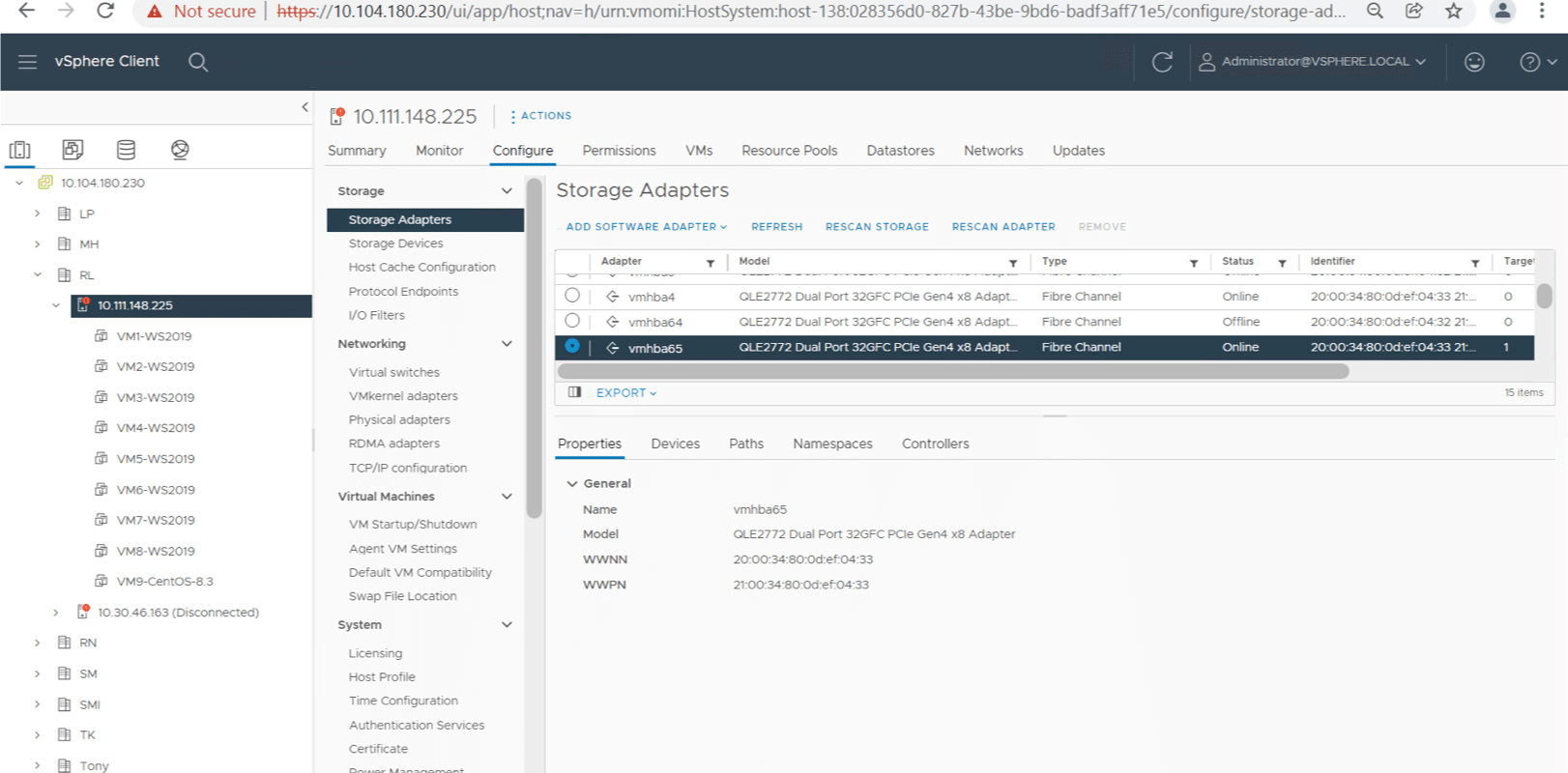Expand the LP datacenter node

point(38,214)
